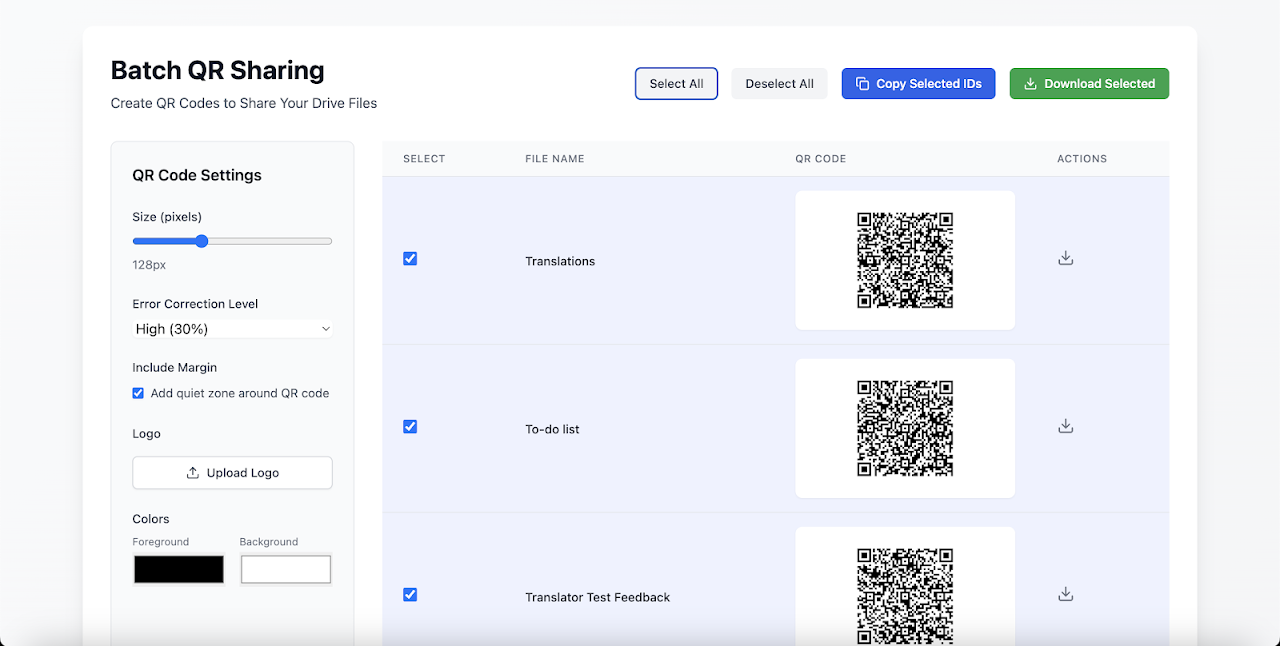Click the Translations QR code image
Viewport: 1280px width, 646px height.
coord(905,260)
